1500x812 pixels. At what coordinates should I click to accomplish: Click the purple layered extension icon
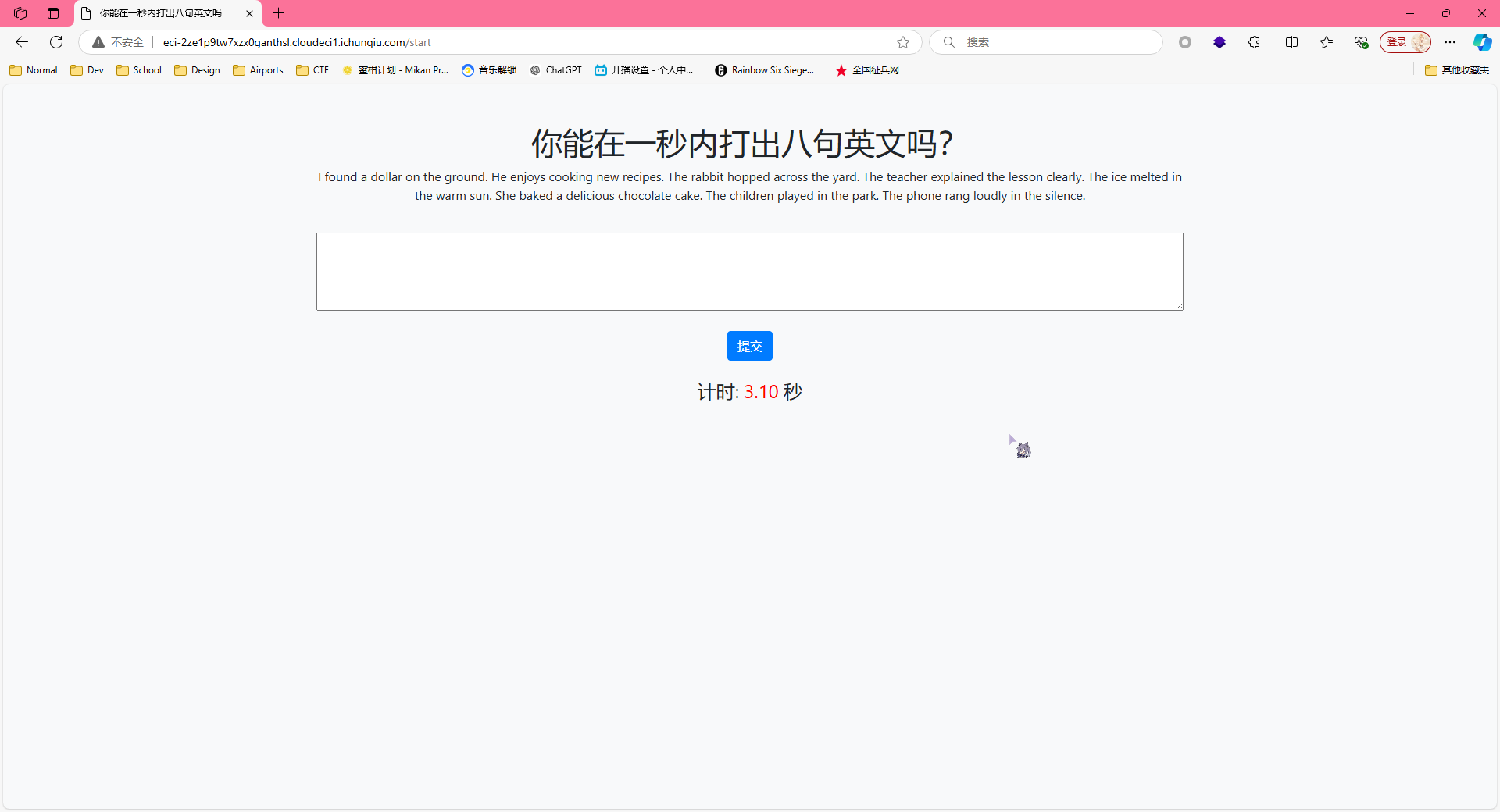1220,42
